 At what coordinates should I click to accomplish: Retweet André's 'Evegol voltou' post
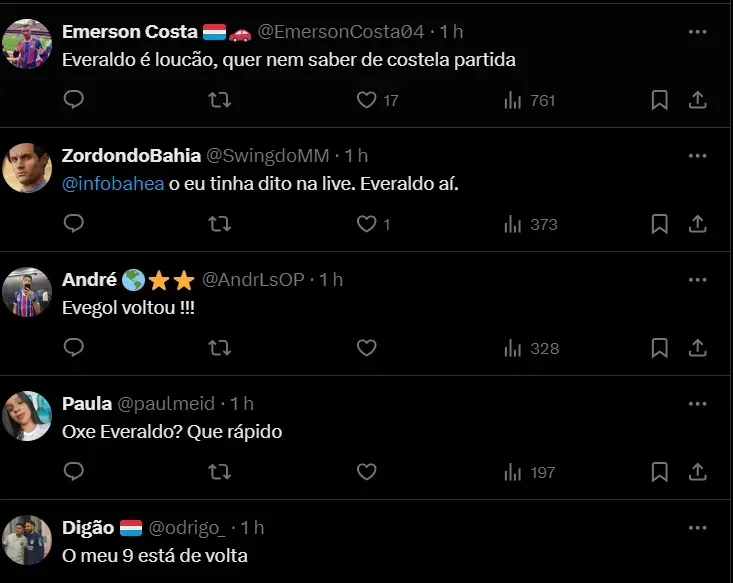219,348
